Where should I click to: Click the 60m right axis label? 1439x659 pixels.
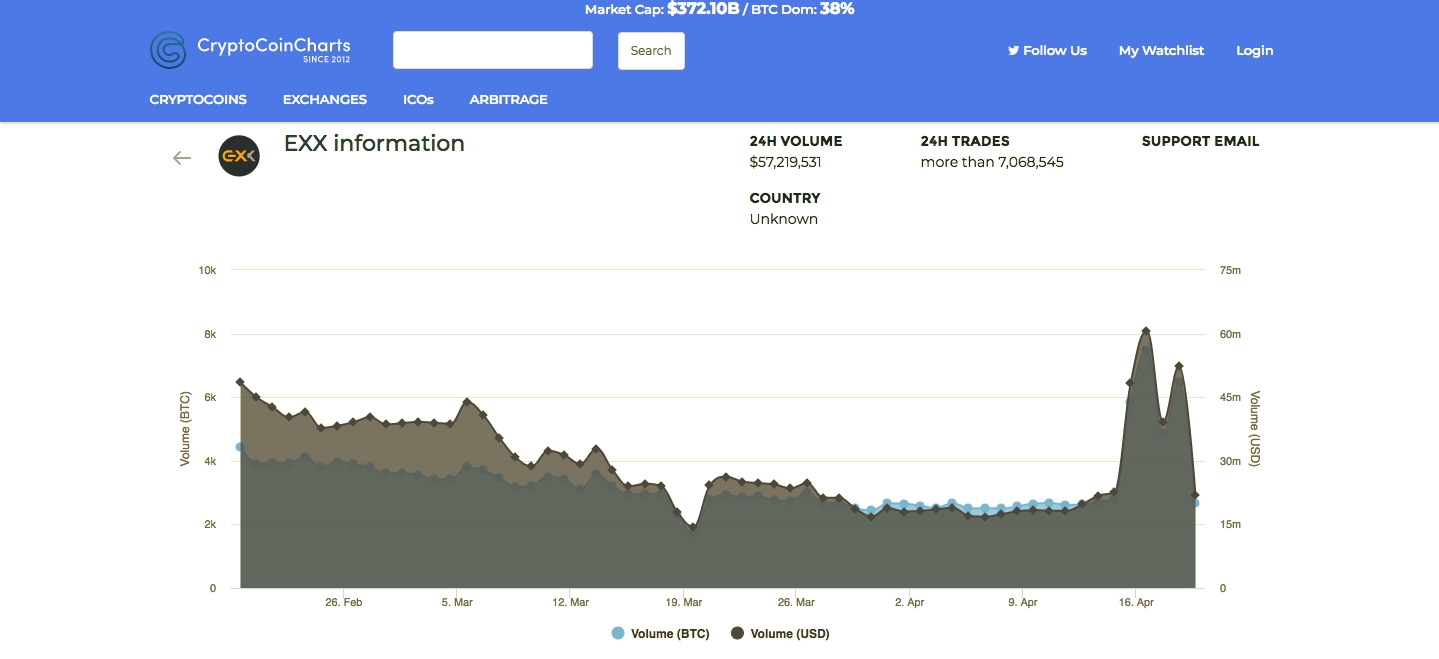1232,334
